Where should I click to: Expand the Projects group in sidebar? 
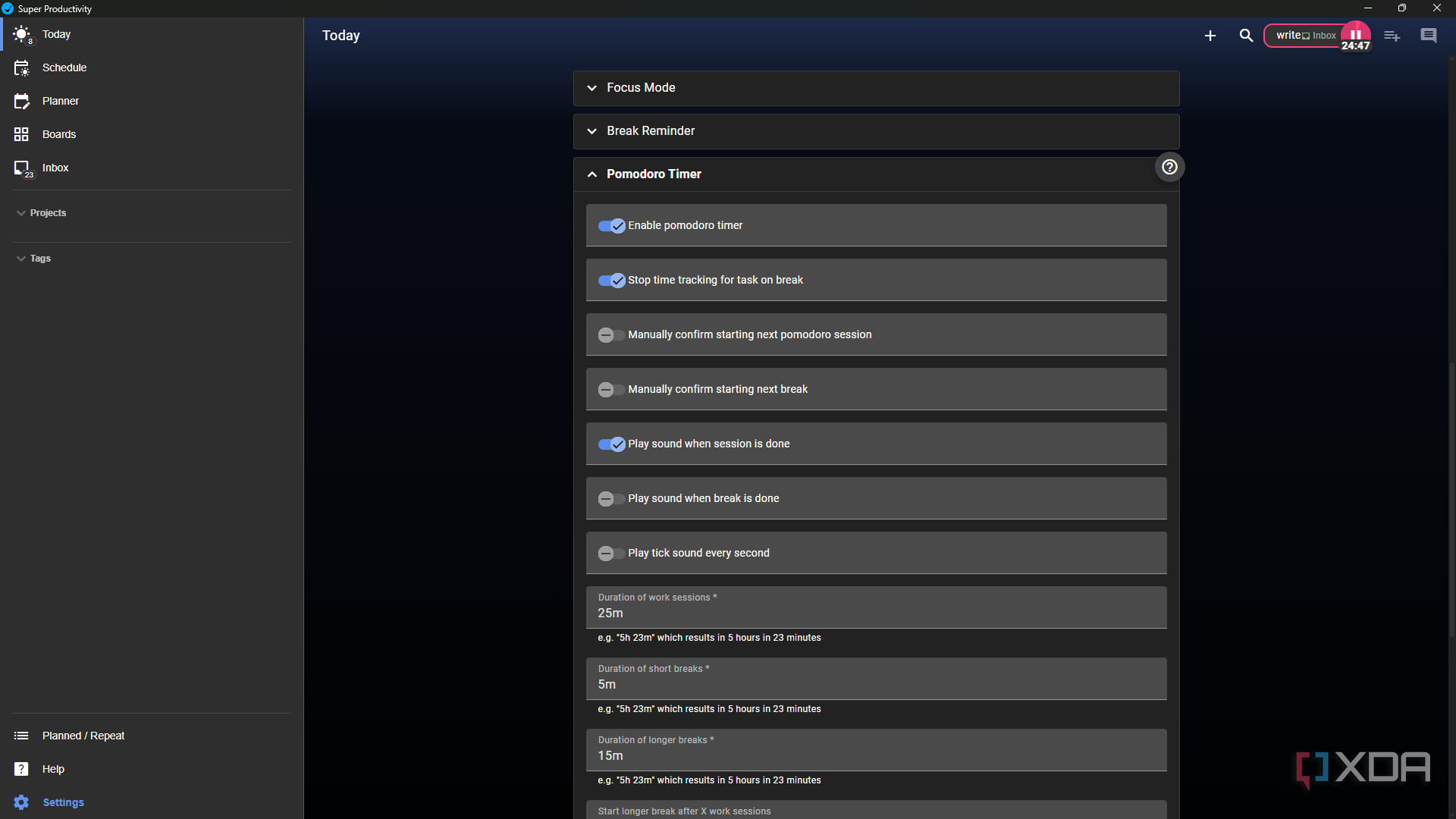click(41, 213)
